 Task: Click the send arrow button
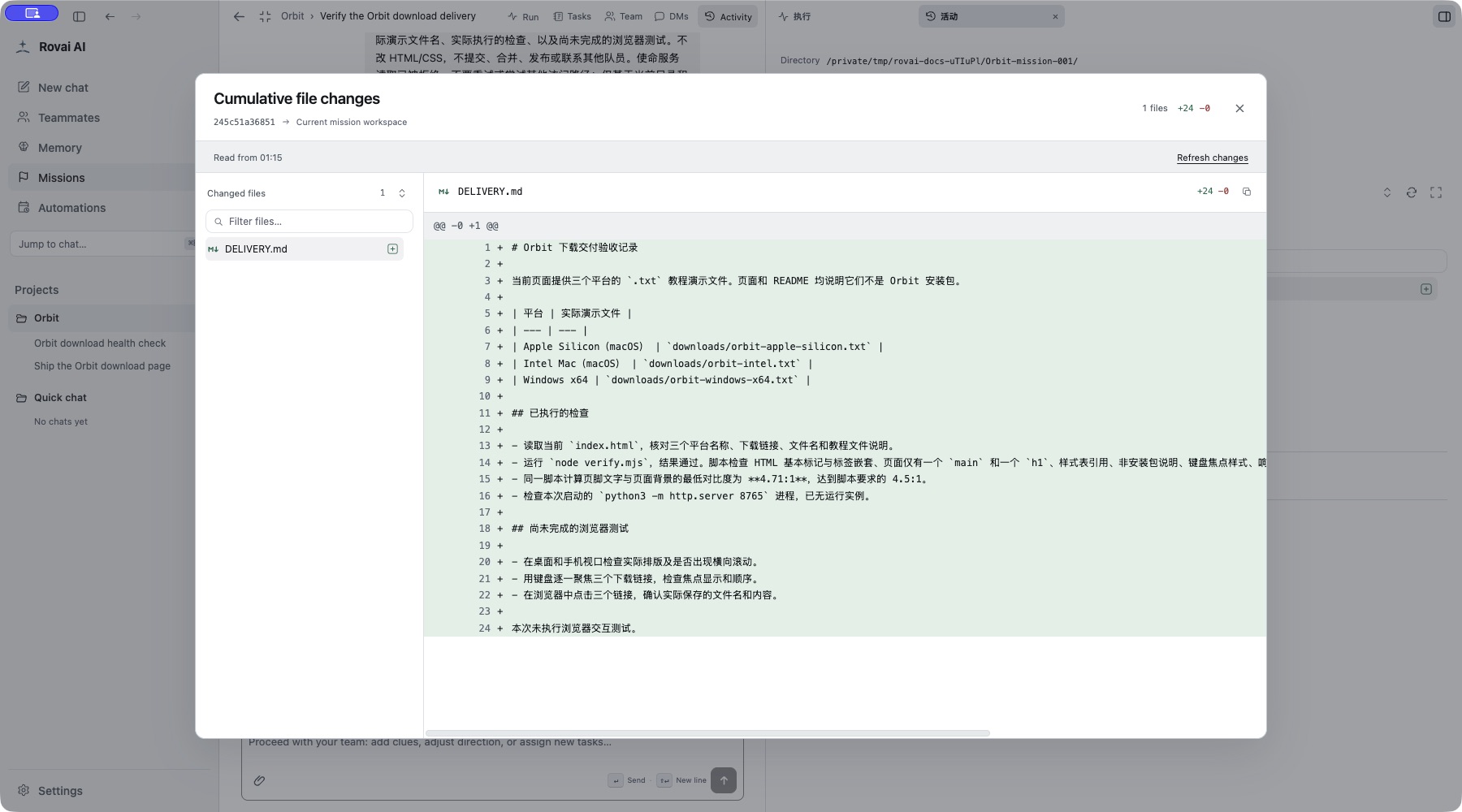[723, 780]
